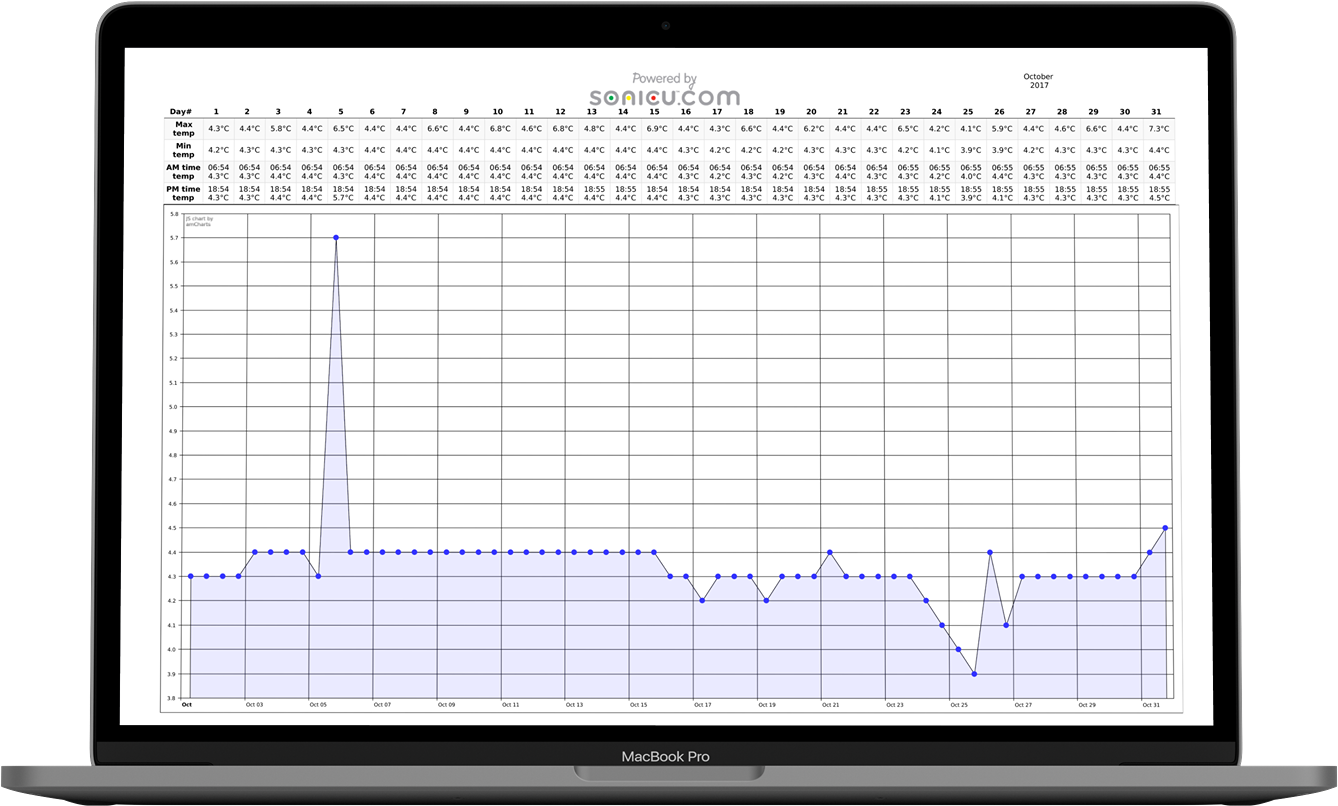Screen dimensions: 1338x806
Task: Click the green dot in the Sonicu logo
Action: point(611,98)
